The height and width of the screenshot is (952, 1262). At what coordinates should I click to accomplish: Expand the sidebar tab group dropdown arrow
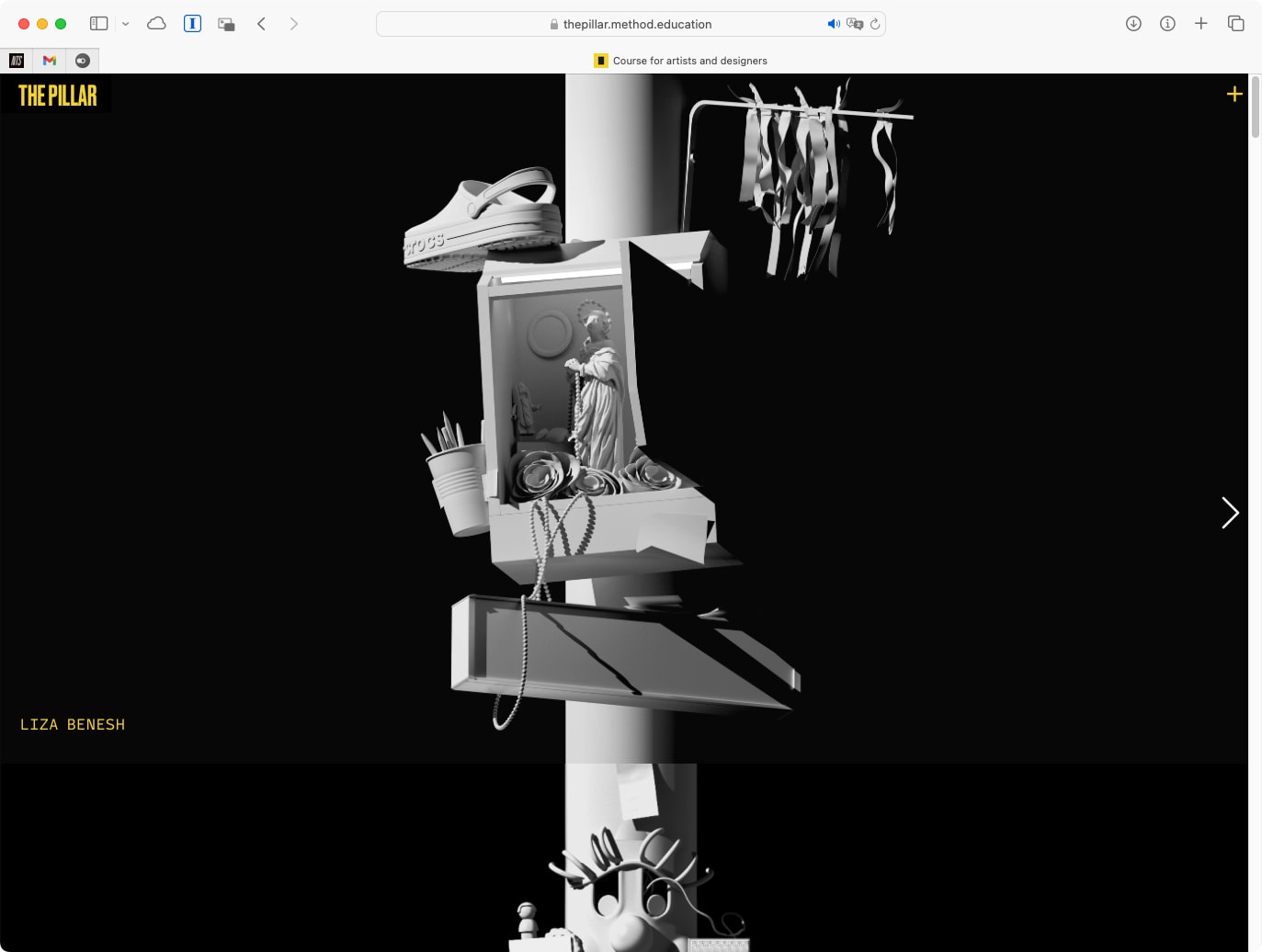[126, 24]
